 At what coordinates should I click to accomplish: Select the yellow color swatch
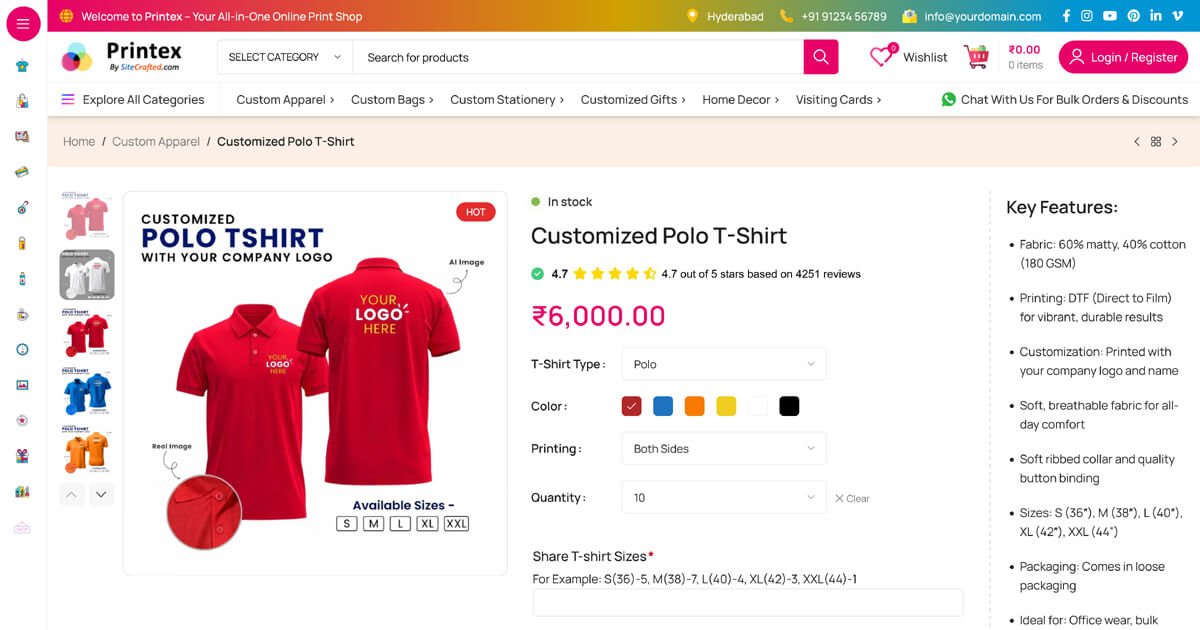point(726,406)
